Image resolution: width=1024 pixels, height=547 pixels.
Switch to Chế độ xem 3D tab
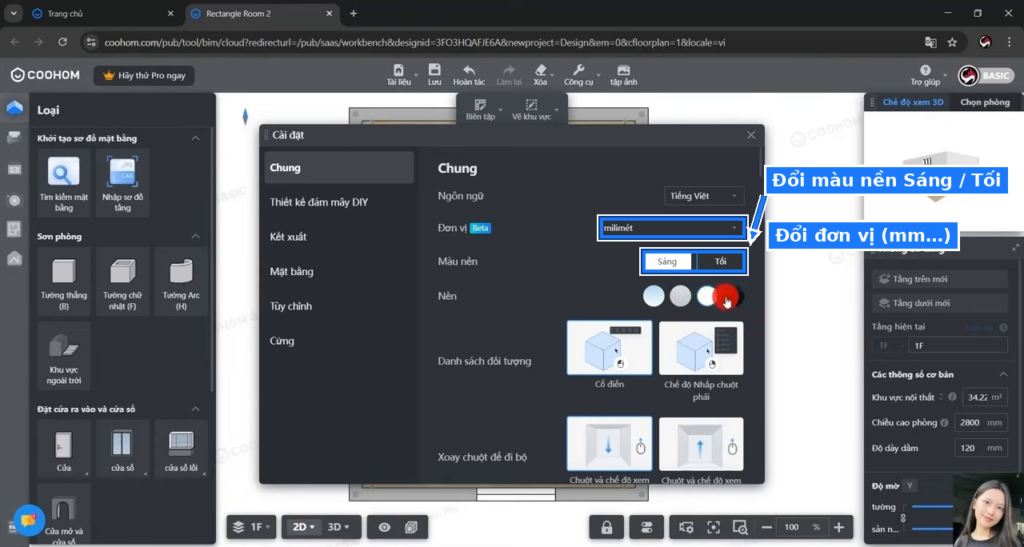[912, 102]
